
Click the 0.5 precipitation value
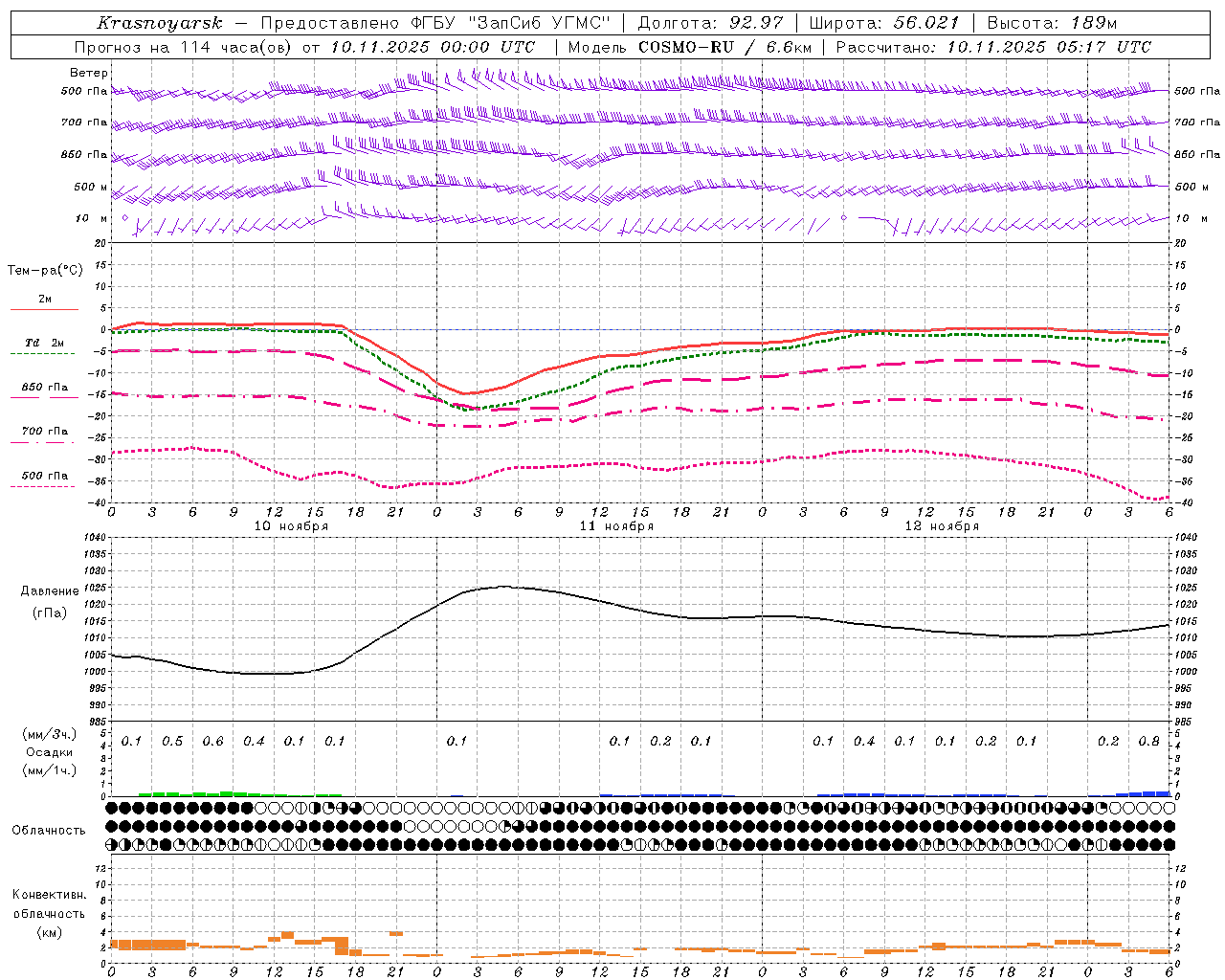172,742
